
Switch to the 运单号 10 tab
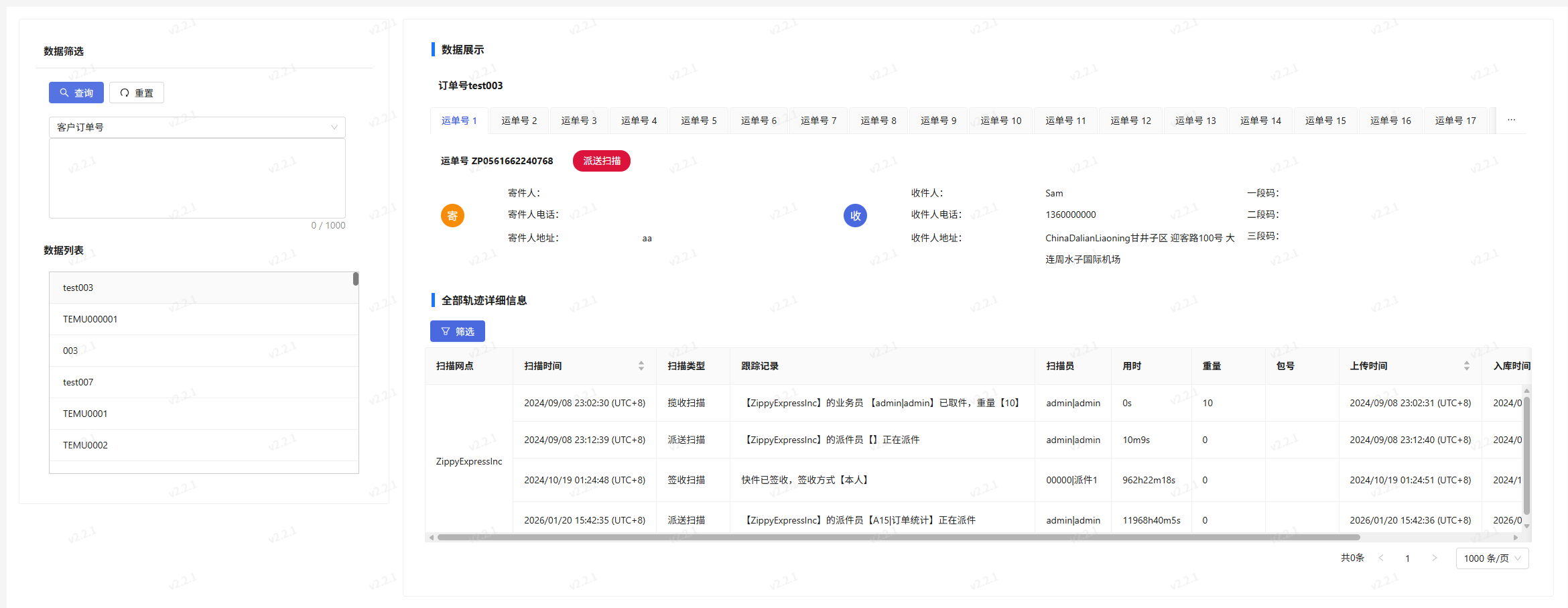(1000, 121)
